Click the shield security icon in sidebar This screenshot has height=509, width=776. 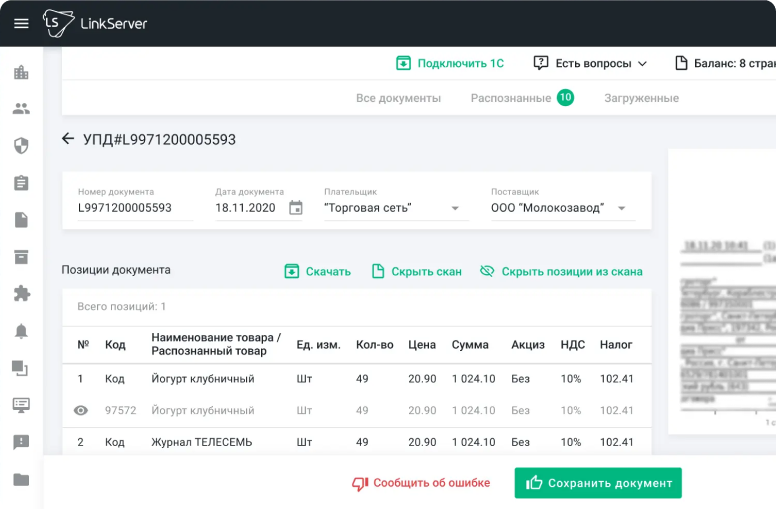21,146
